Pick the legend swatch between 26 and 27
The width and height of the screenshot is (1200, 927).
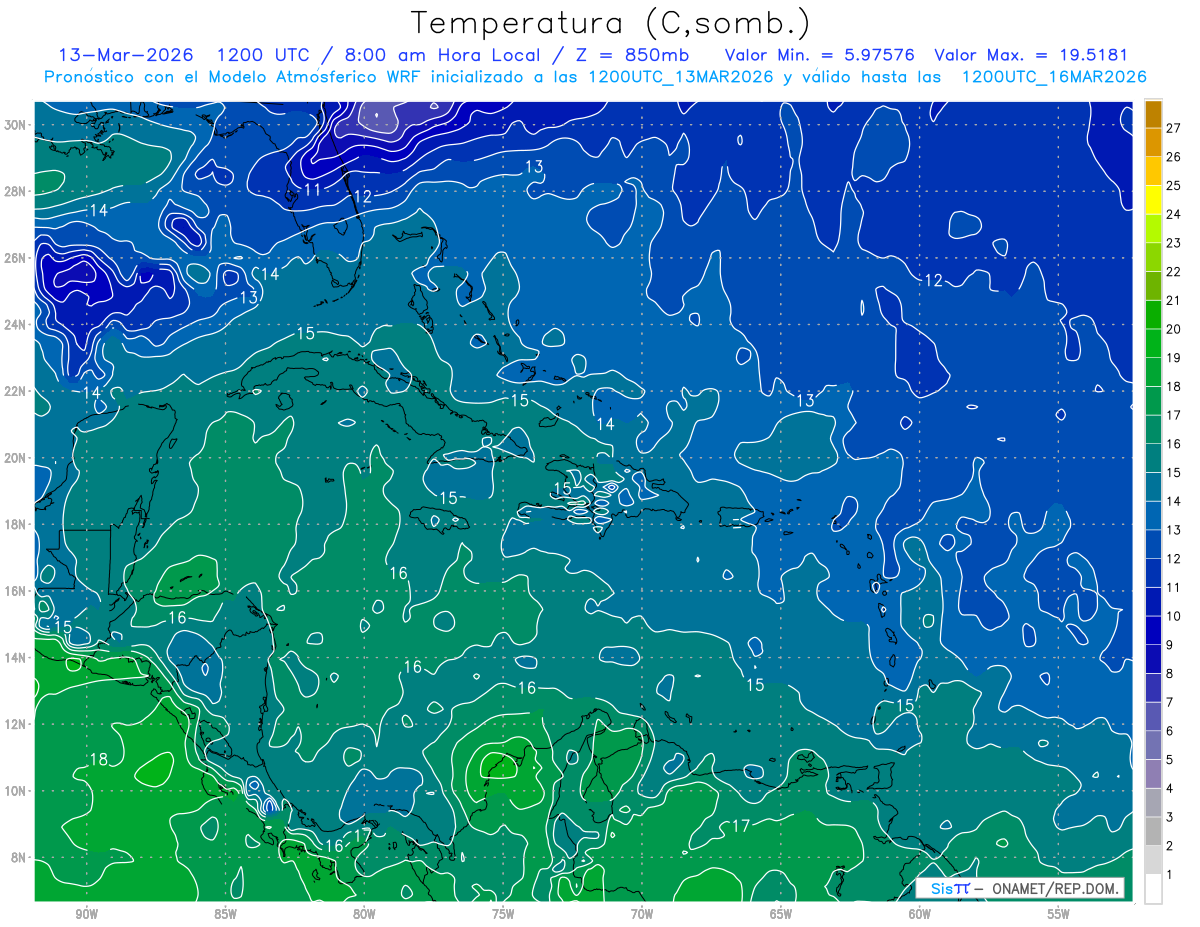coord(1153,142)
